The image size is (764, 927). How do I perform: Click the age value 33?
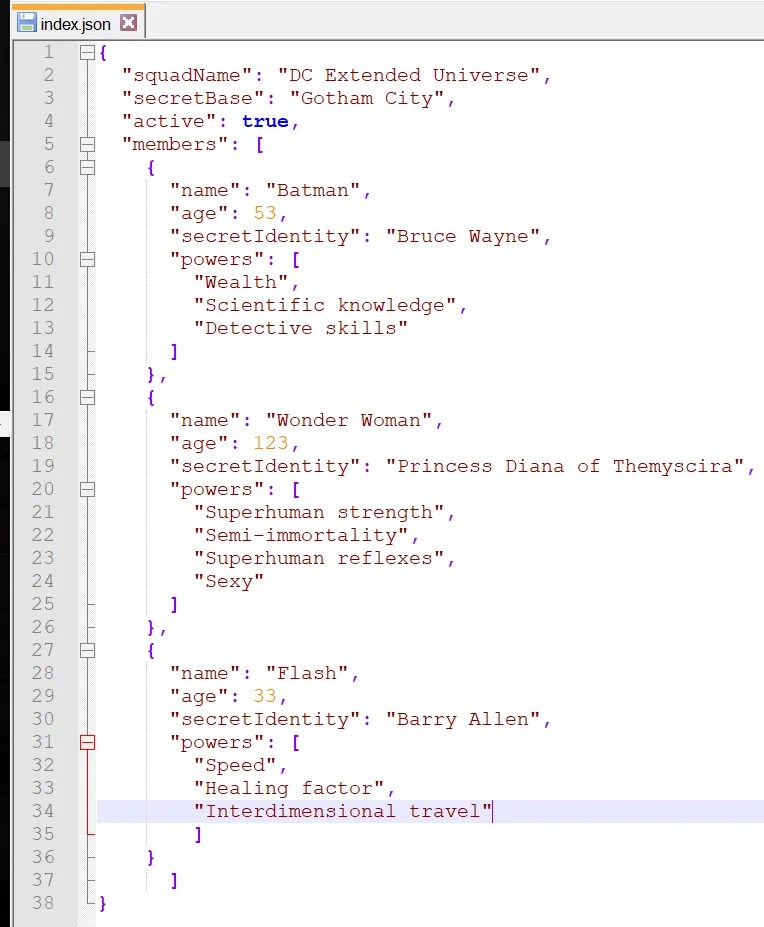[x=265, y=696]
